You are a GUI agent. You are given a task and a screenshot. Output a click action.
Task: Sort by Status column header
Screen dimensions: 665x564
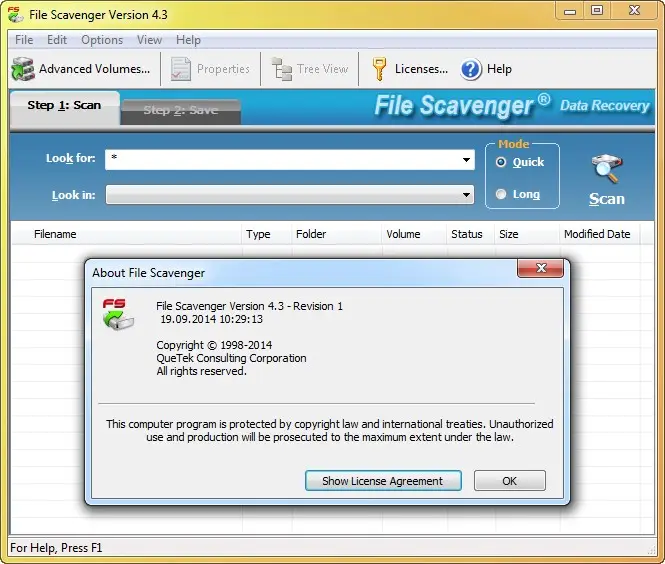coord(471,234)
